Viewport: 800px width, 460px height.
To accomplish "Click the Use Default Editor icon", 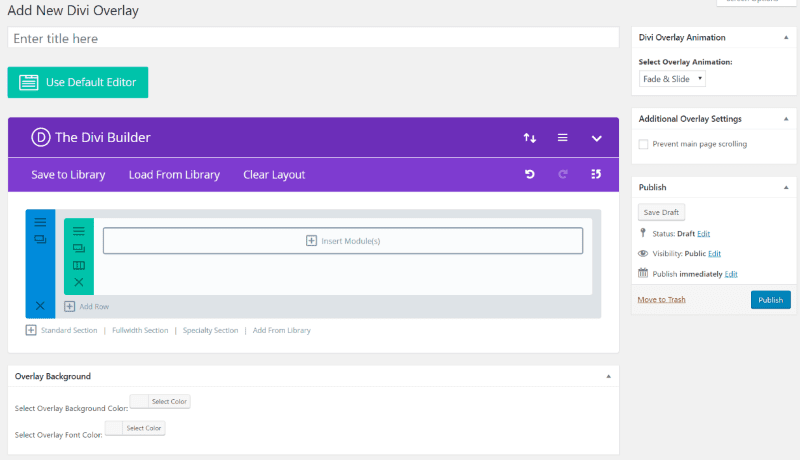I will [x=29, y=82].
